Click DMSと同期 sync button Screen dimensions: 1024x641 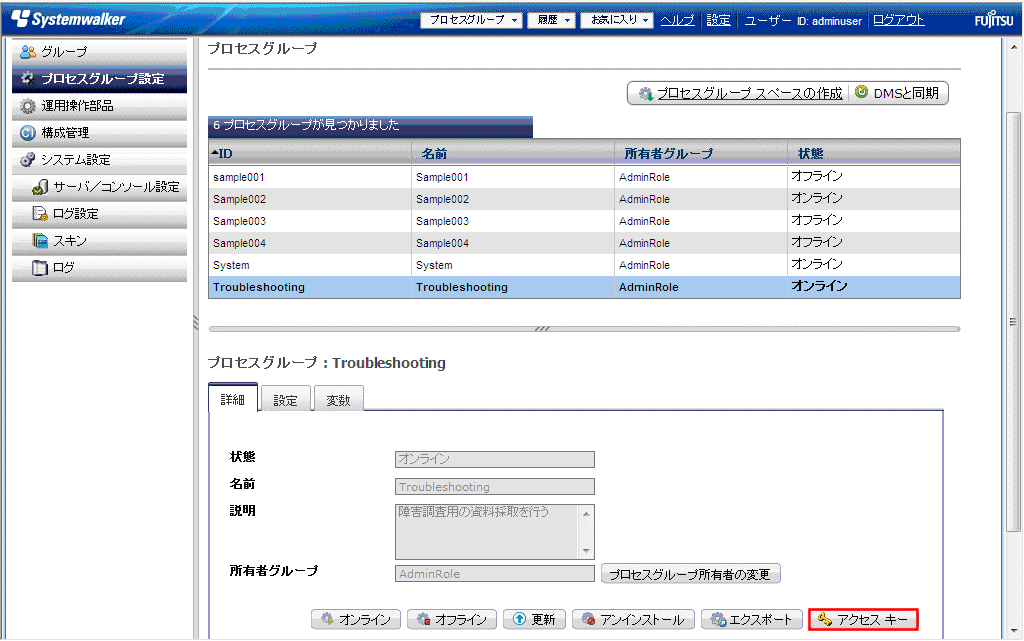click(x=897, y=93)
